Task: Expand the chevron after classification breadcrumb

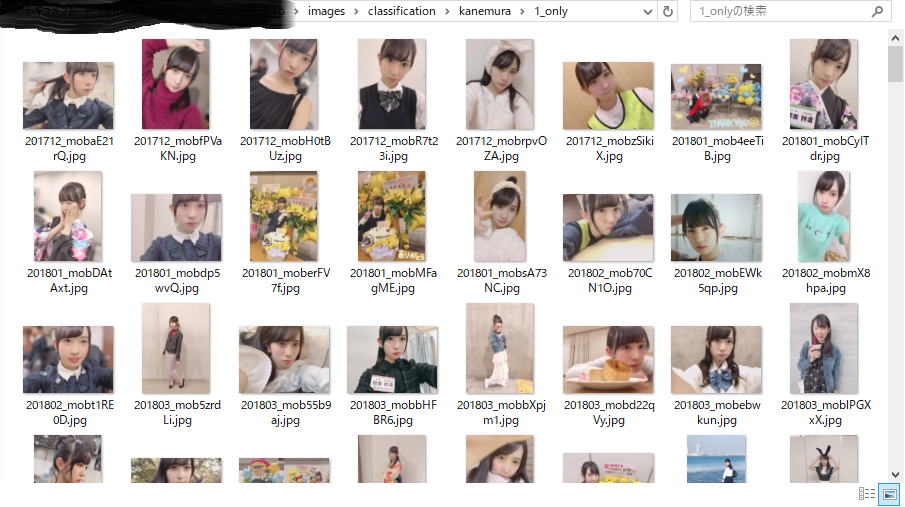Action: 447,12
